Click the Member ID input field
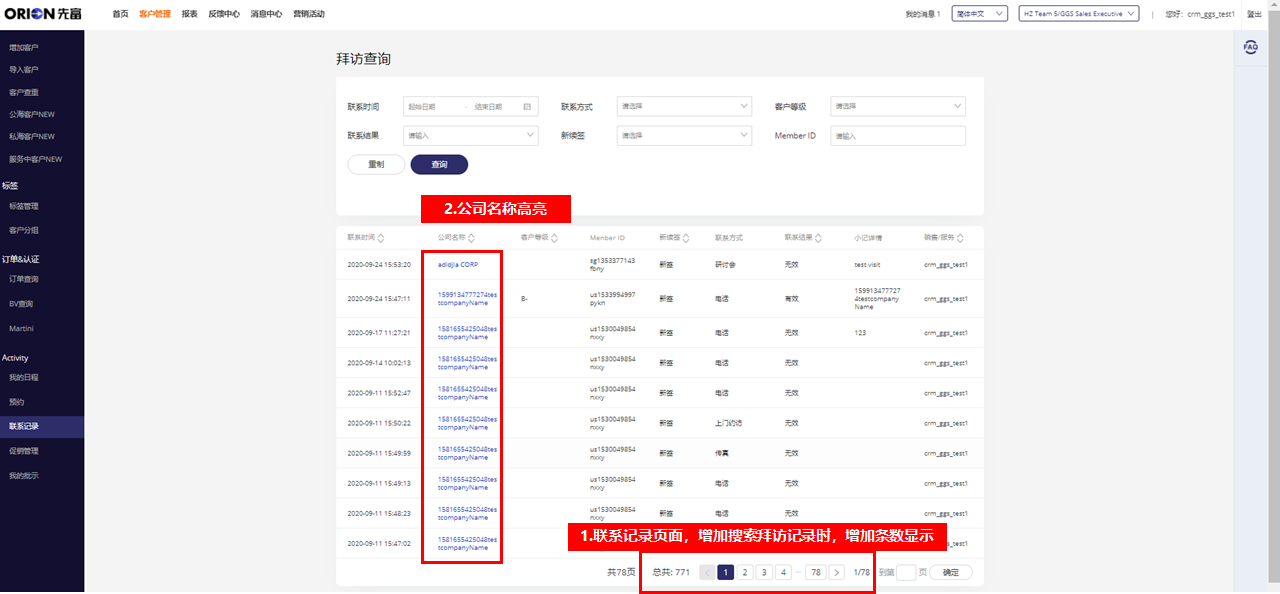Image resolution: width=1280 pixels, height=594 pixels. (898, 135)
